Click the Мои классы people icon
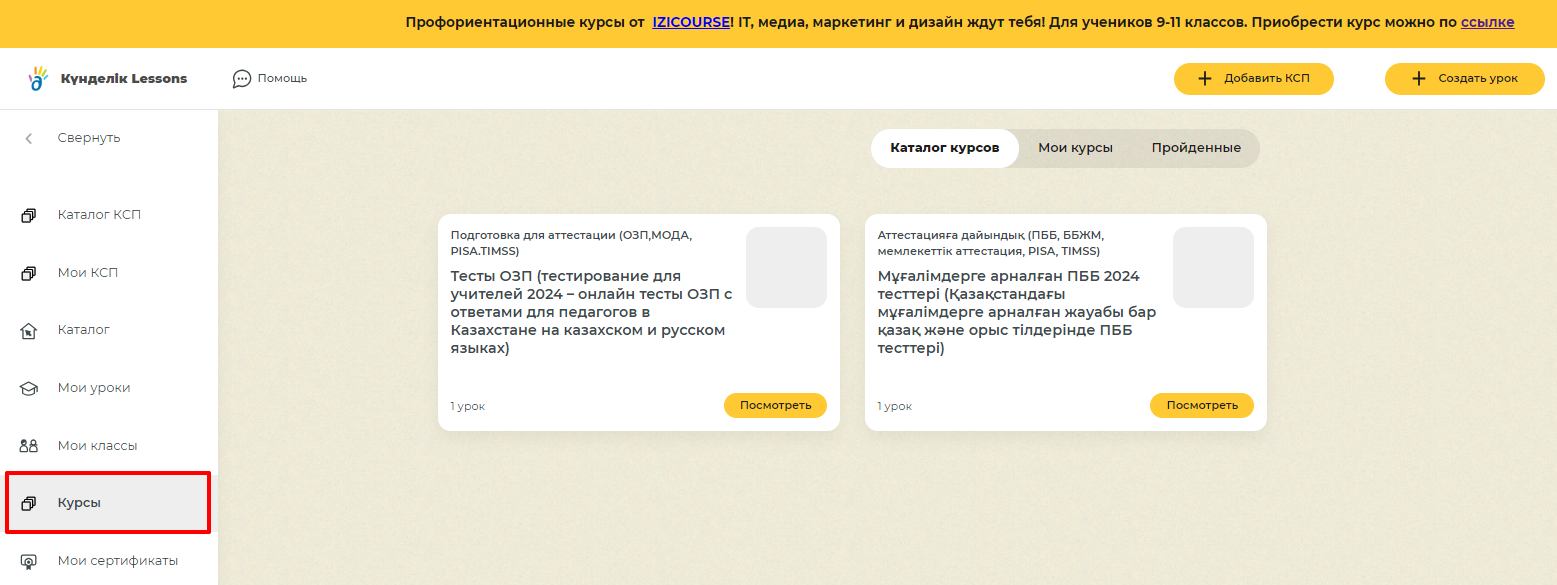This screenshot has width=1557, height=585. tap(29, 446)
